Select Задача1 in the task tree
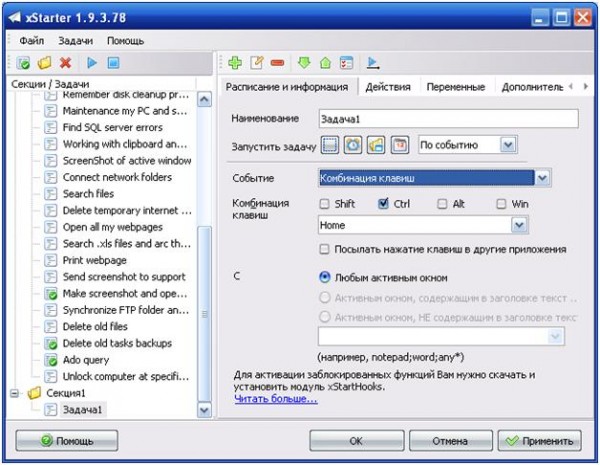This screenshot has height=465, width=600. click(82, 410)
